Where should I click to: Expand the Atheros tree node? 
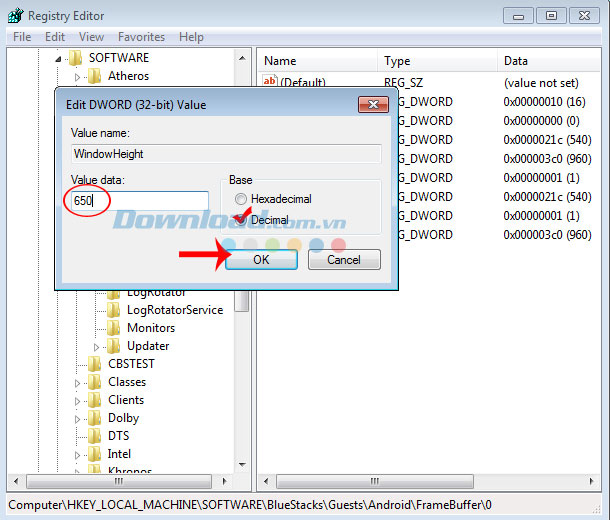pyautogui.click(x=77, y=77)
